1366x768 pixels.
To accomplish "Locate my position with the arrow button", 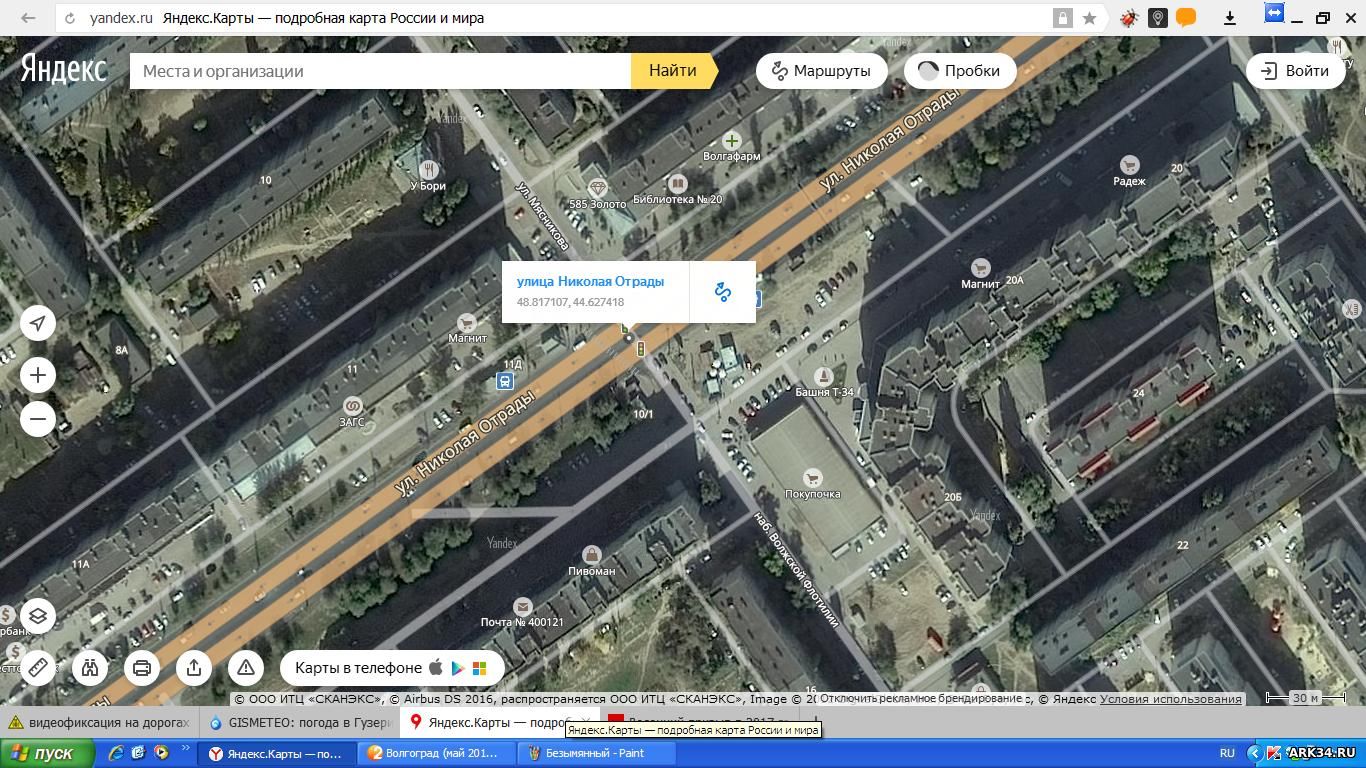I will pos(38,323).
